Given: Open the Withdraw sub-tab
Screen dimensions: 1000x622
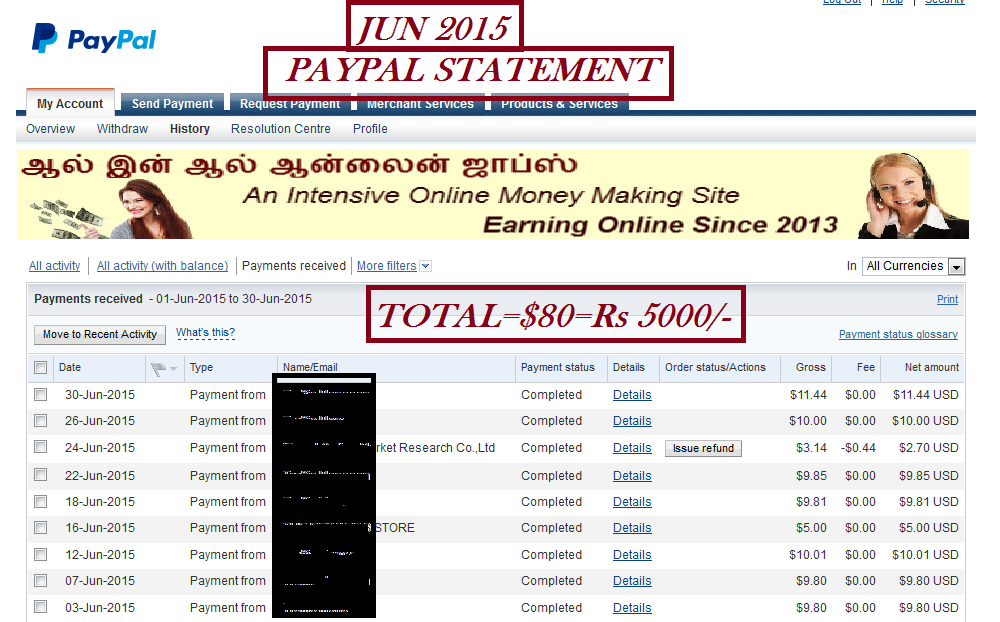Looking at the screenshot, I should coord(122,129).
